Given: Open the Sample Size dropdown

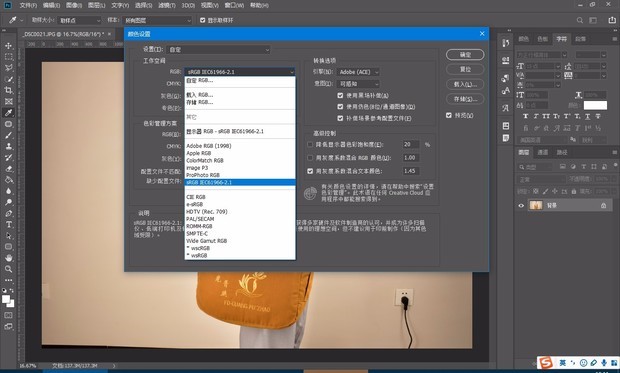Looking at the screenshot, I should tap(79, 20).
